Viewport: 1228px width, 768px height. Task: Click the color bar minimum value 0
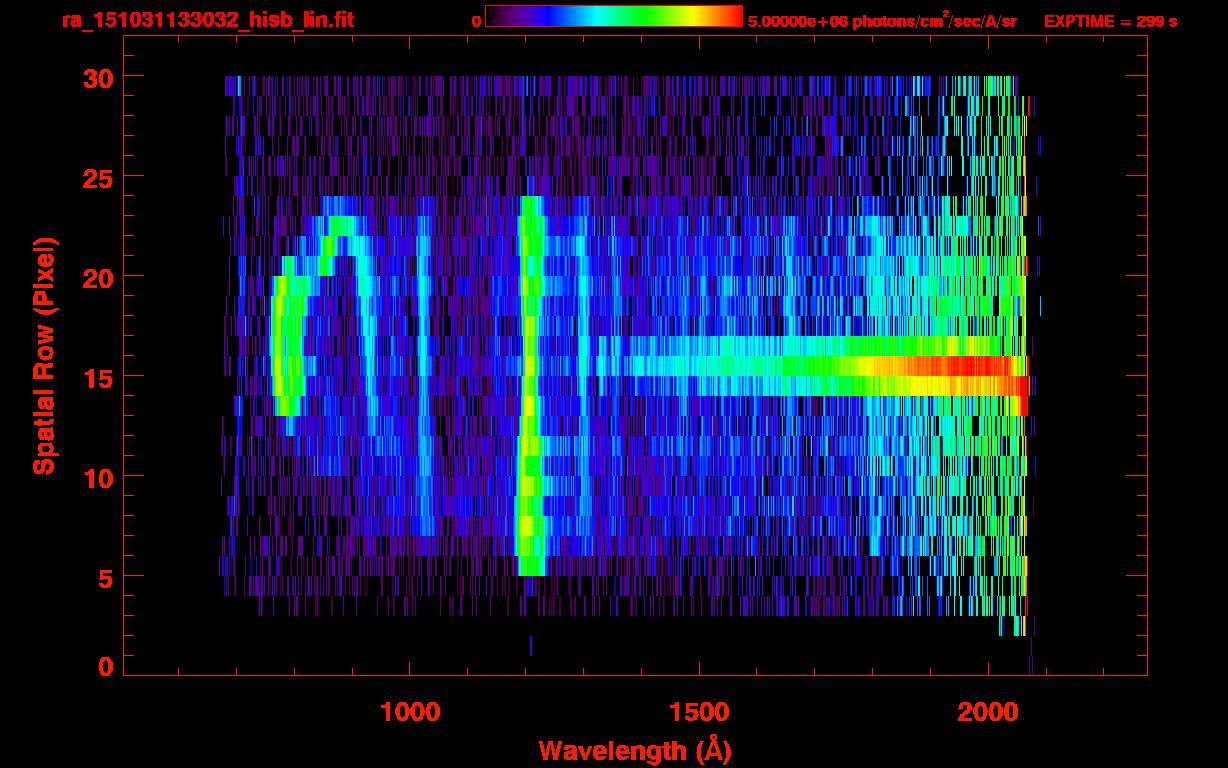click(x=476, y=21)
